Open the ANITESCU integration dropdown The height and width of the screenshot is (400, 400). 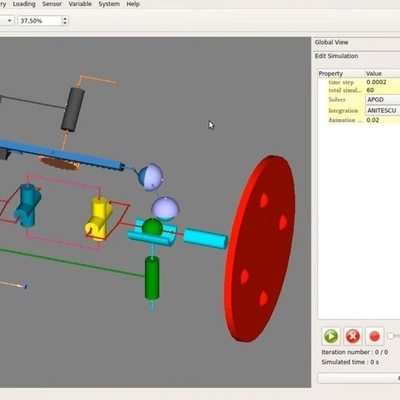pos(383,110)
